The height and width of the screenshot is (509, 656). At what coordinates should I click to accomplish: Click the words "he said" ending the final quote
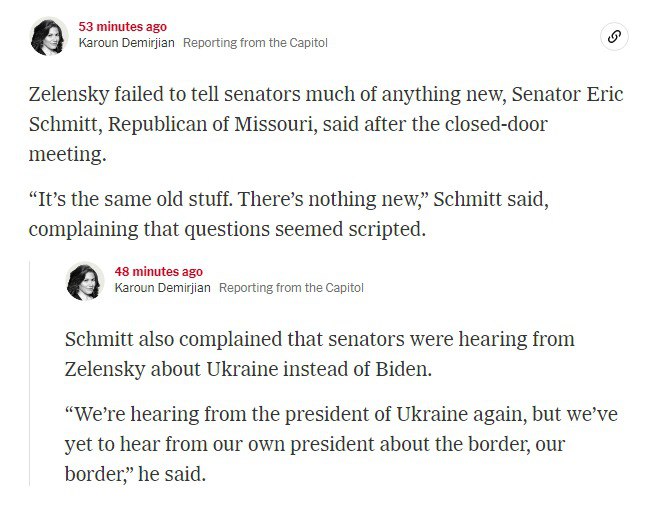pyautogui.click(x=175, y=472)
